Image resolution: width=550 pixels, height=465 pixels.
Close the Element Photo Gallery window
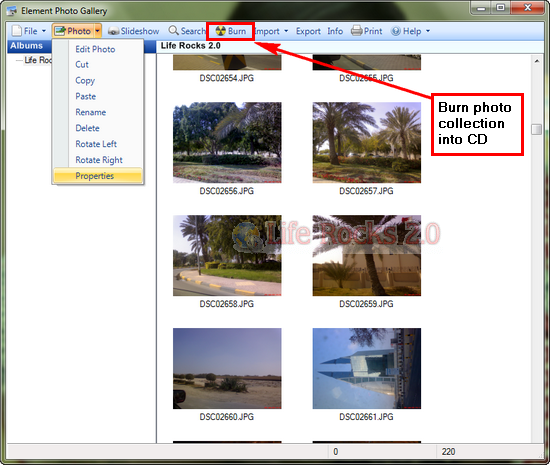pos(527,8)
